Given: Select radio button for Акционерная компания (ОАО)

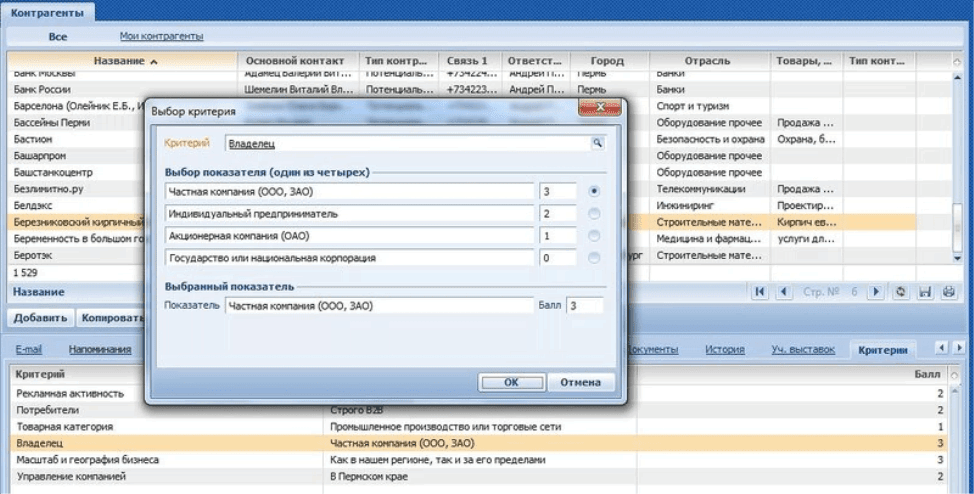Looking at the screenshot, I should 595,235.
